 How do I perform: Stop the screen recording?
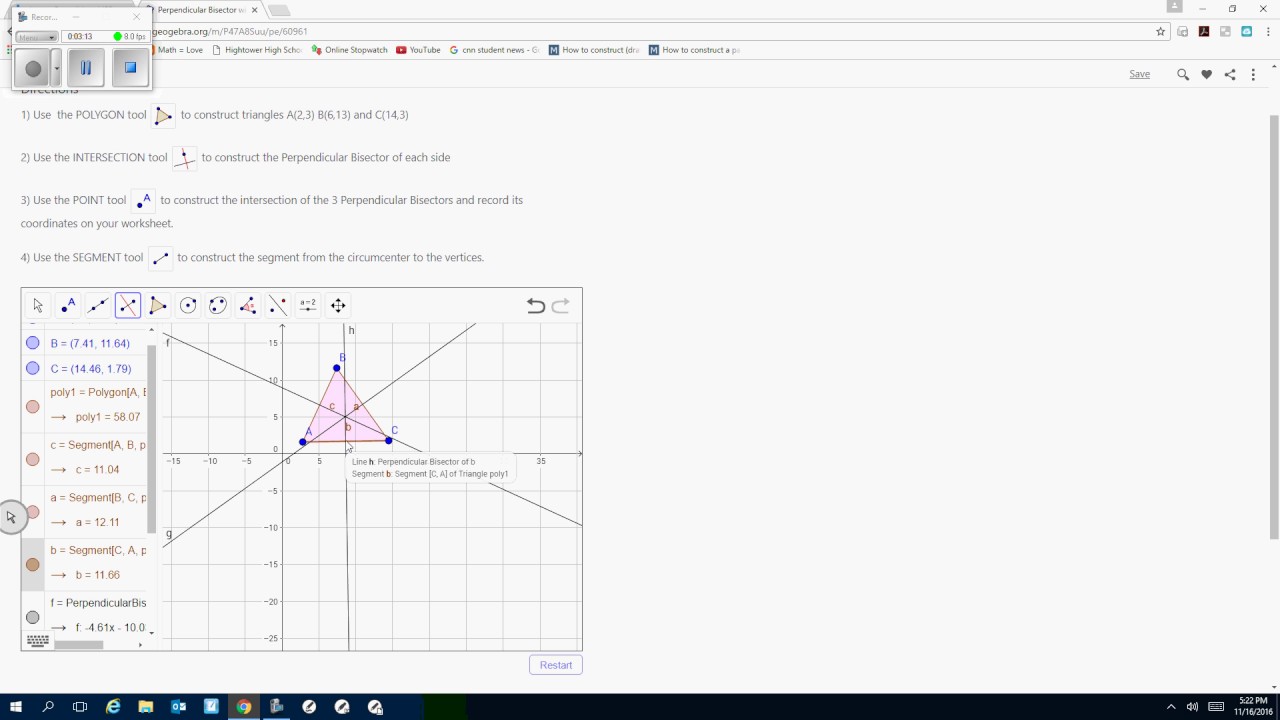point(130,68)
